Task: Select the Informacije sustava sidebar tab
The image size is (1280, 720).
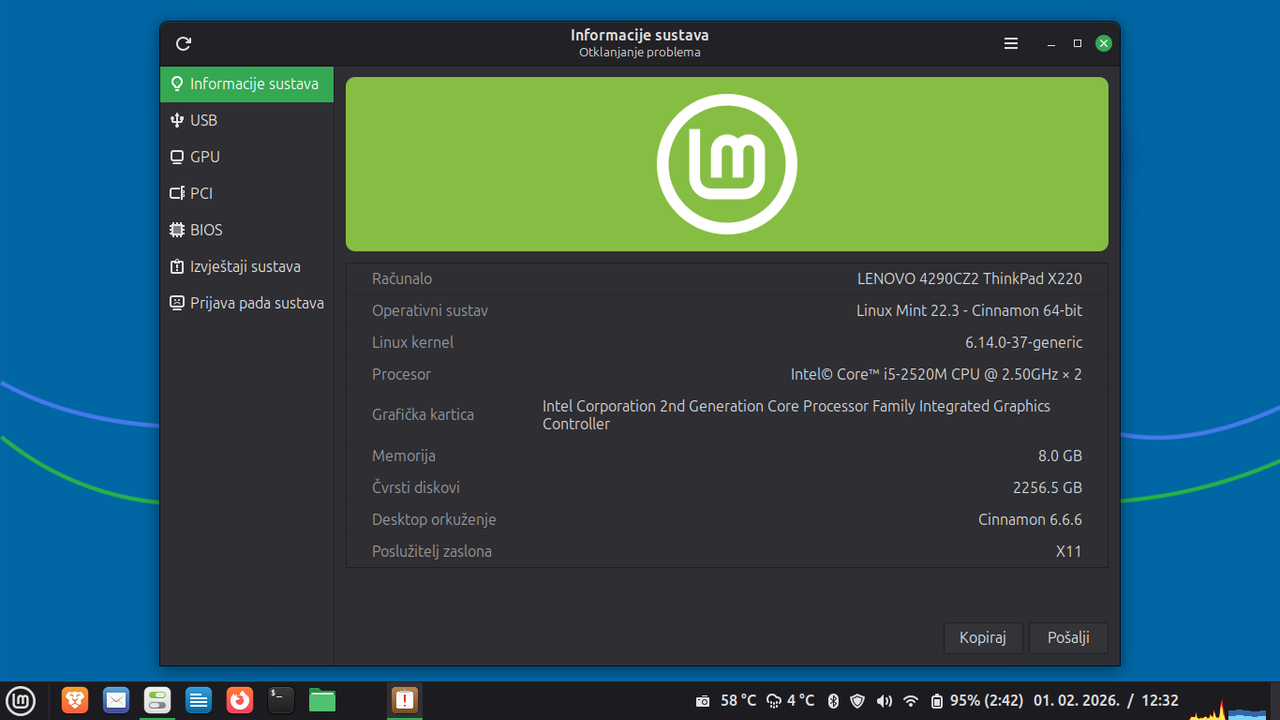Action: tap(247, 84)
